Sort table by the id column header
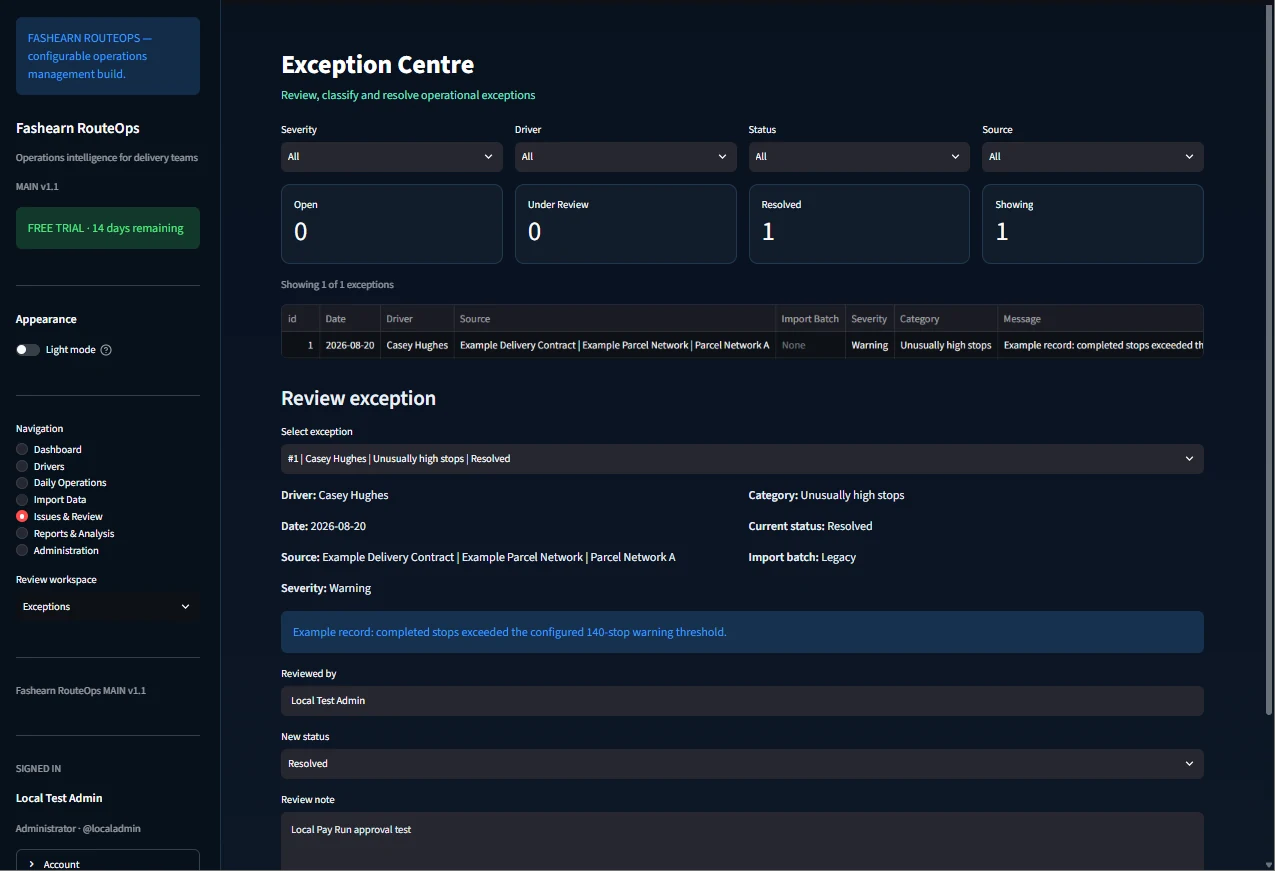 tap(301, 319)
